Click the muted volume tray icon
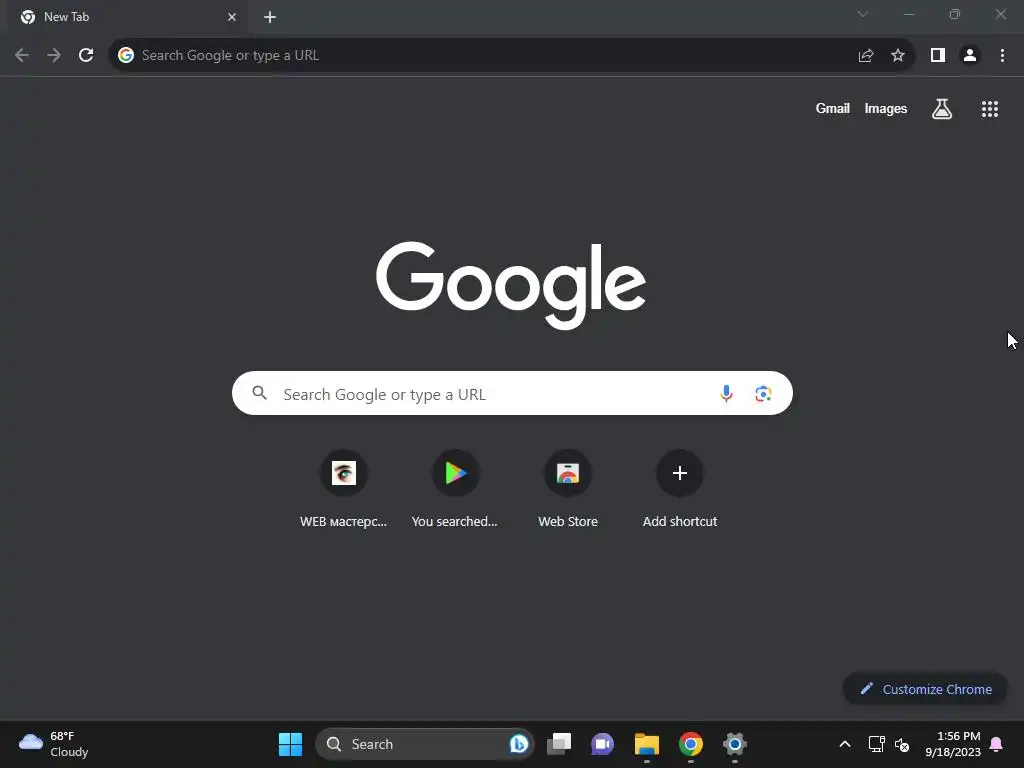 (902, 744)
